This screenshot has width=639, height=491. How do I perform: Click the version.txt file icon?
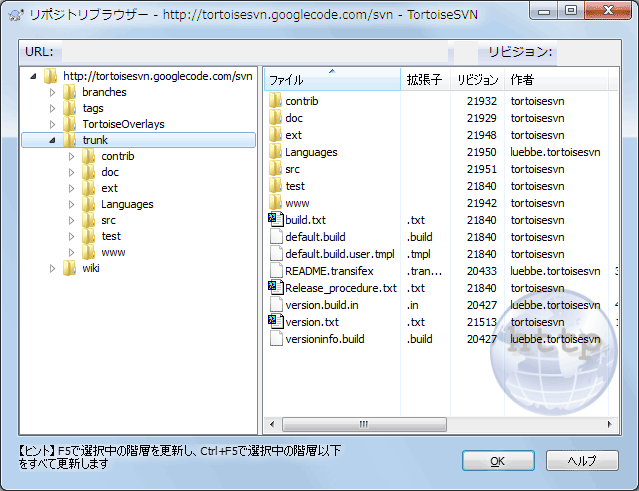point(275,322)
